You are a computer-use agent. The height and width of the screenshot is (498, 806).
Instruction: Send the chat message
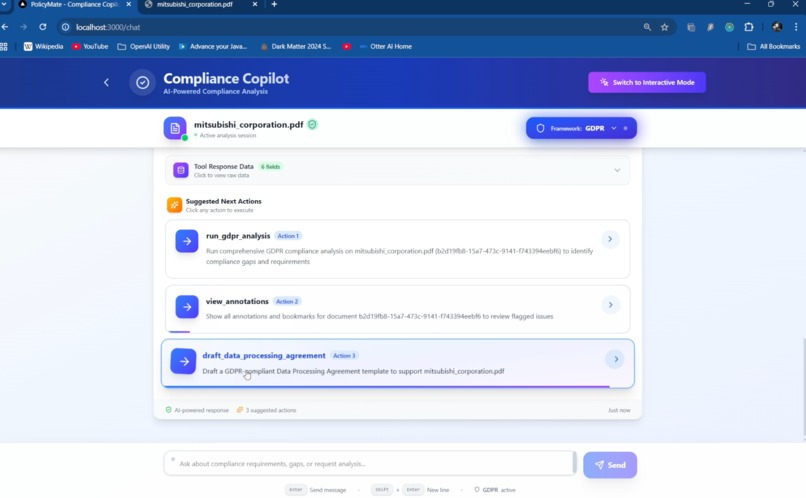[x=610, y=465]
